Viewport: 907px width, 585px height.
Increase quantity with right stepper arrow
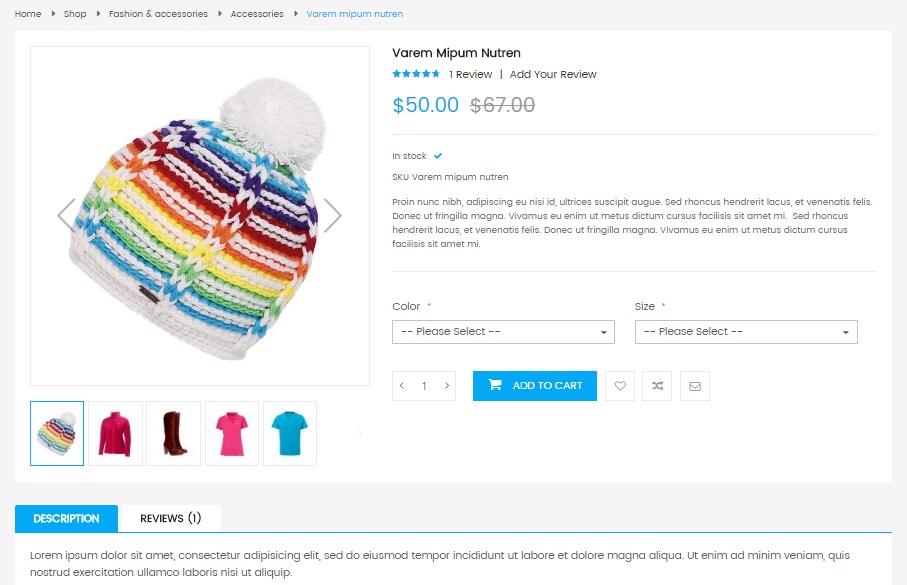coord(447,386)
